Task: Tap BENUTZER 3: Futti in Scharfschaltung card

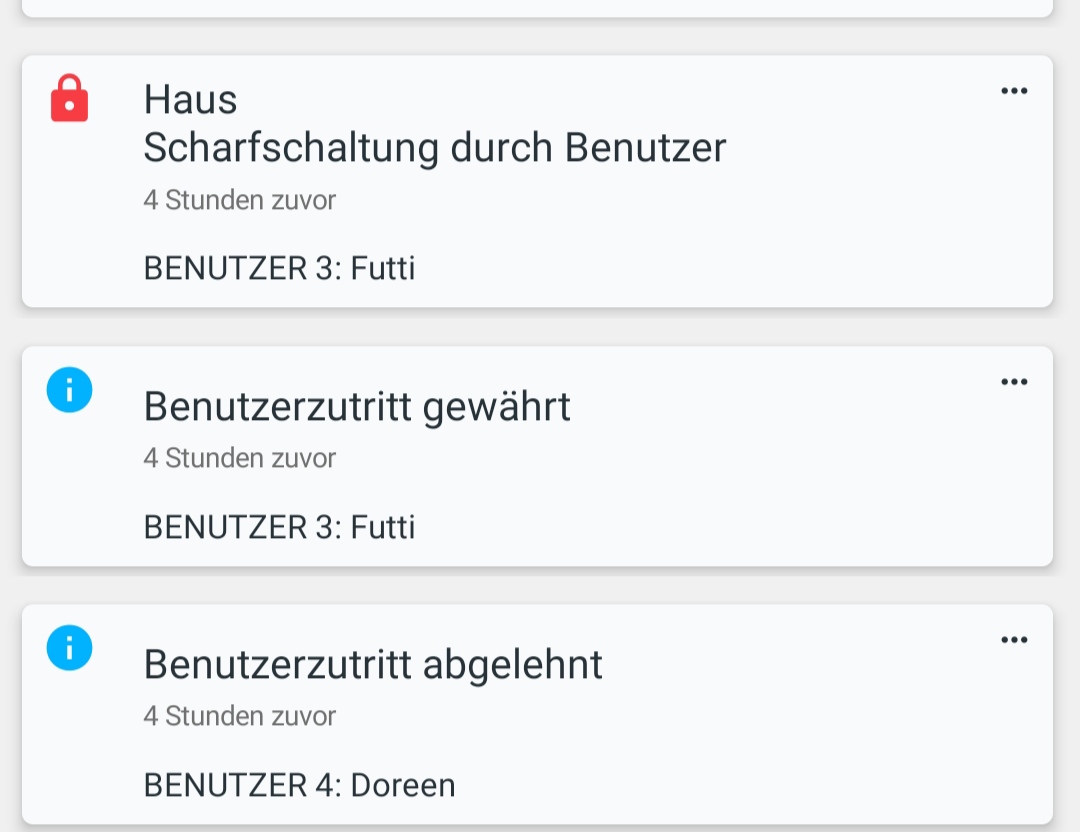Action: point(279,268)
